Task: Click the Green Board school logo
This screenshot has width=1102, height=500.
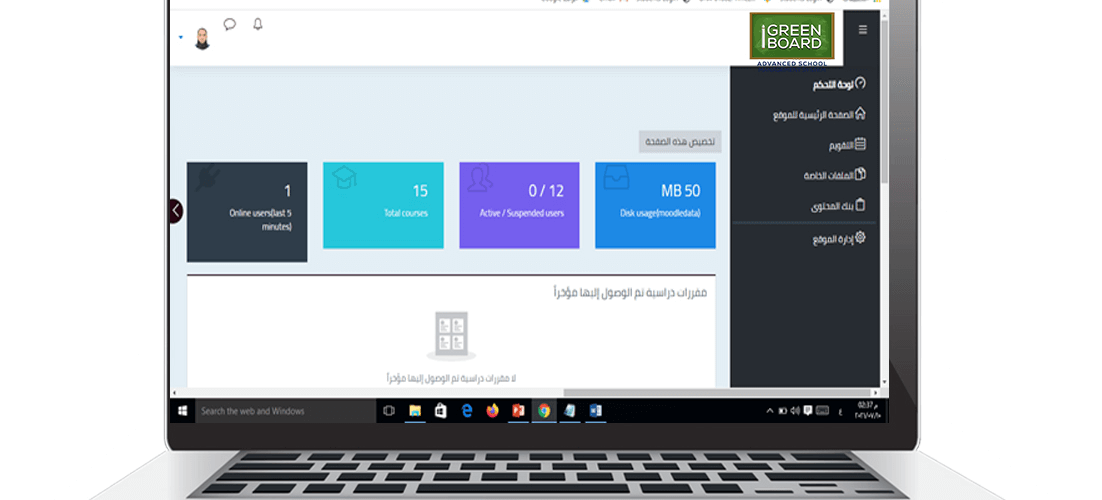Action: [x=791, y=39]
